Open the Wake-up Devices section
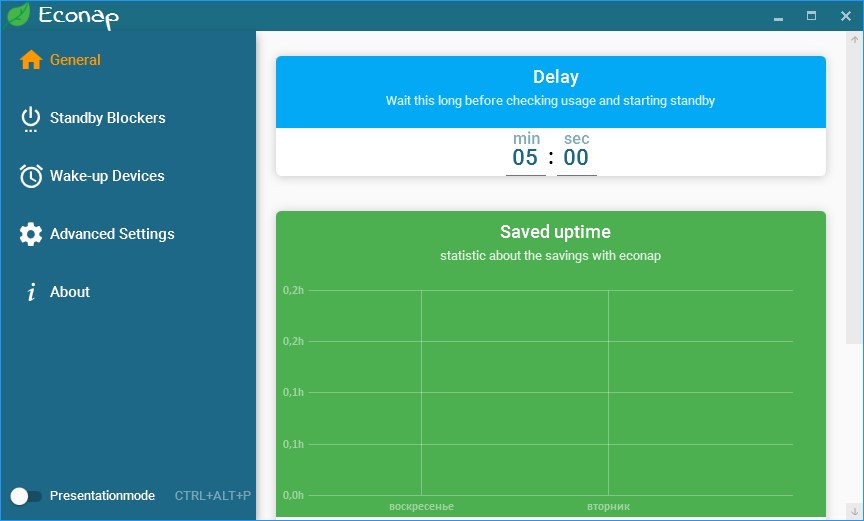The height and width of the screenshot is (521, 864). point(107,176)
